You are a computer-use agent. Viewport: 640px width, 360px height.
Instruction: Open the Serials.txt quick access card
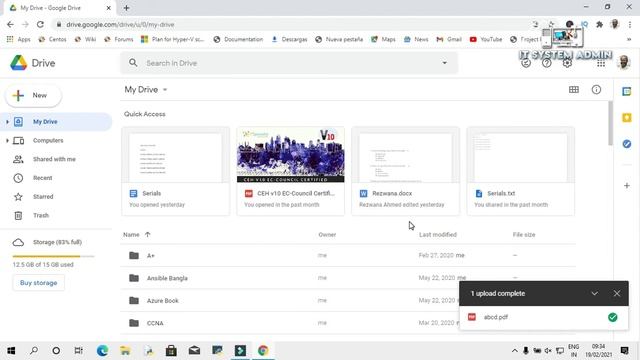click(x=520, y=171)
